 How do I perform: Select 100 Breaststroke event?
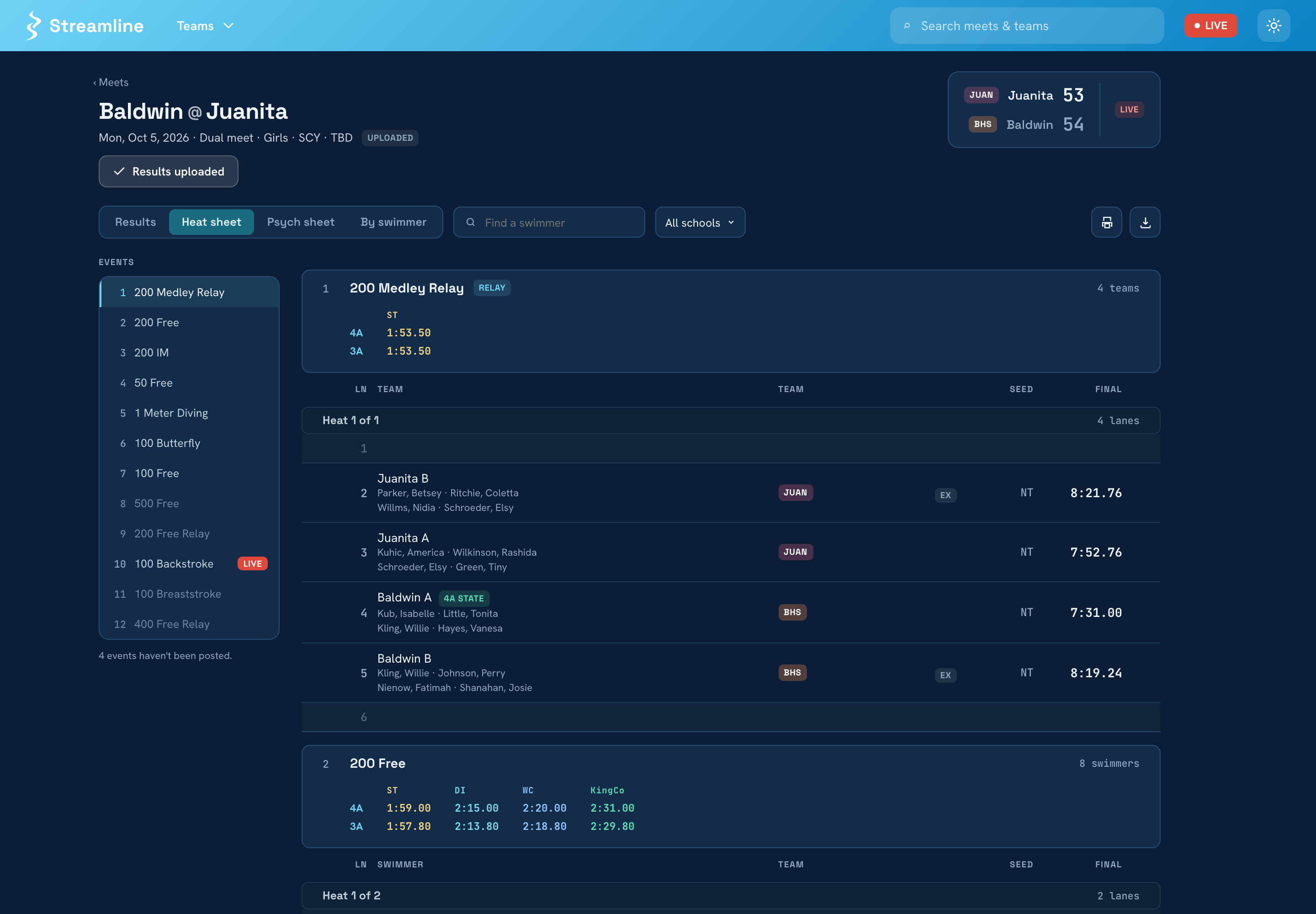click(189, 594)
